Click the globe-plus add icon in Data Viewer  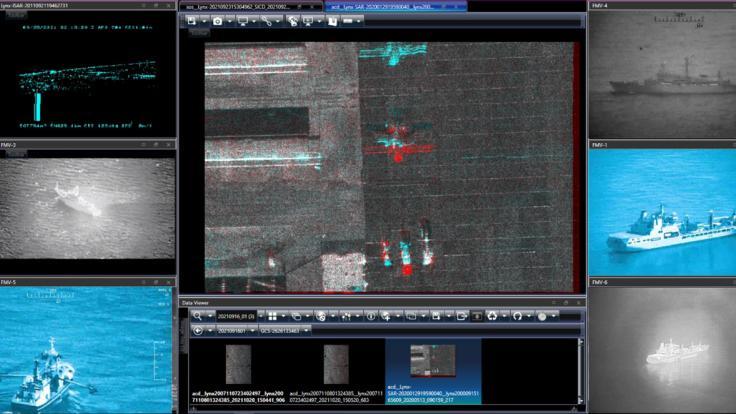point(386,316)
